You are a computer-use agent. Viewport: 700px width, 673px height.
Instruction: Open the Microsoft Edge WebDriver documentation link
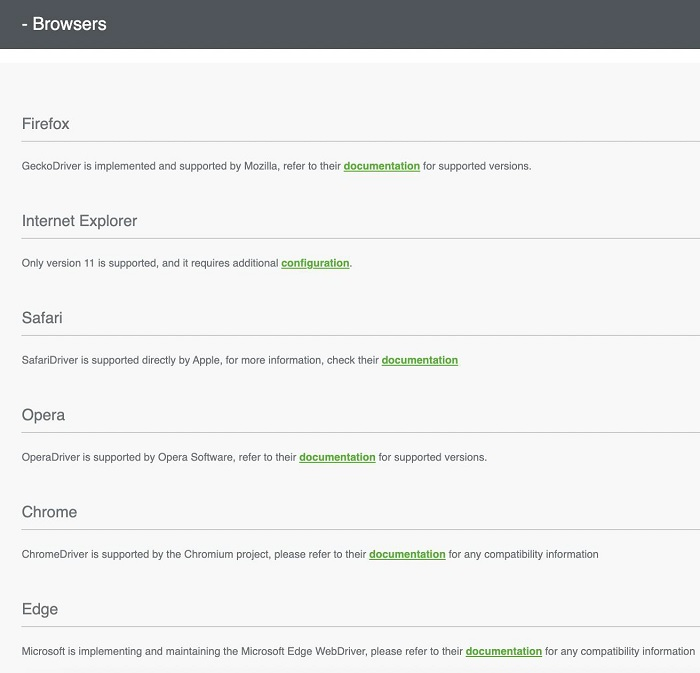pos(503,651)
